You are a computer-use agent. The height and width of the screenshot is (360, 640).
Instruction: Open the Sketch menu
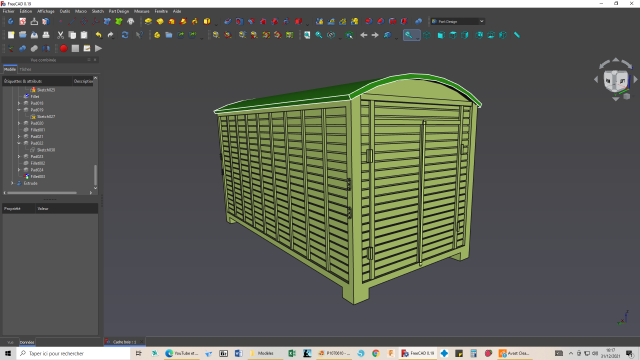coord(98,11)
